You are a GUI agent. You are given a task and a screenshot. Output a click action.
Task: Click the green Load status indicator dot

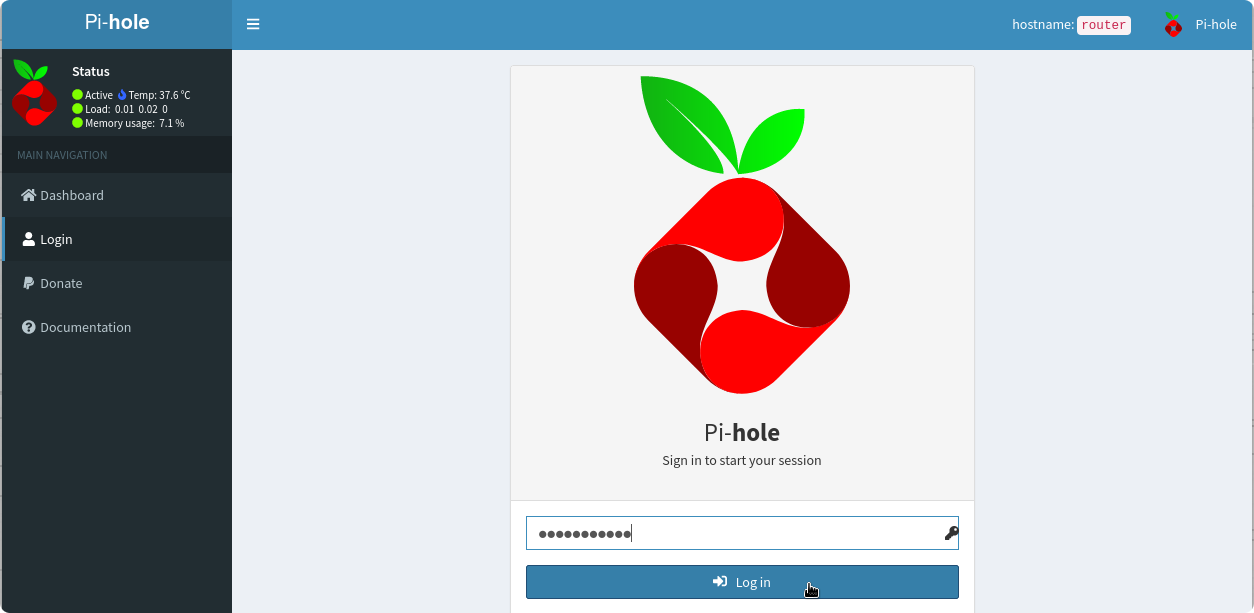click(x=77, y=109)
